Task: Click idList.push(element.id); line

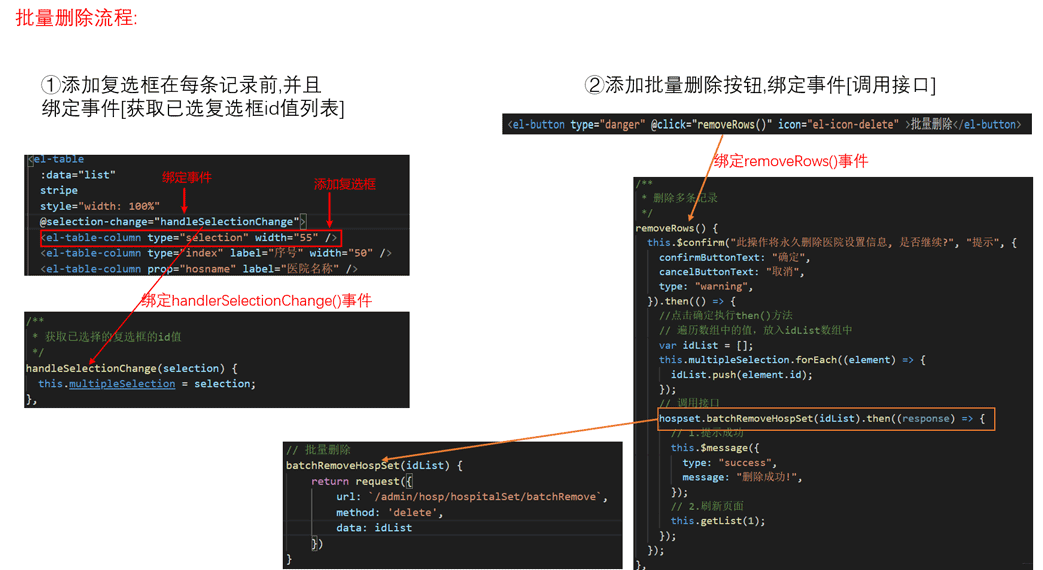Action: click(742, 374)
